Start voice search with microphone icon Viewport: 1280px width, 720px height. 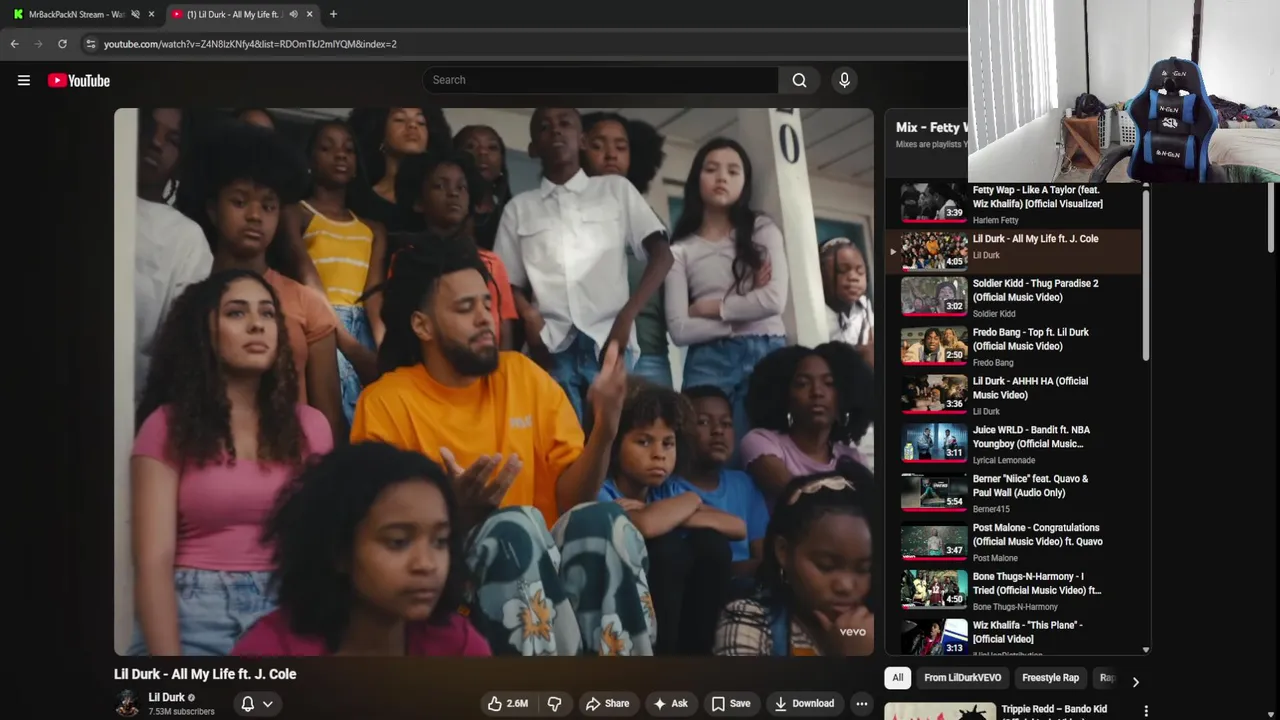click(844, 80)
